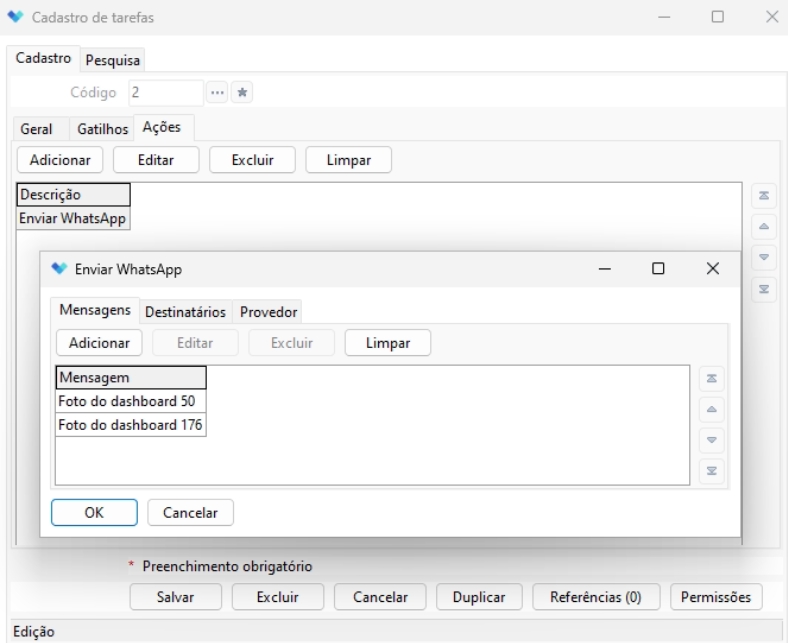Switch to the Destinatários tab
Image resolution: width=788 pixels, height=643 pixels.
click(185, 312)
